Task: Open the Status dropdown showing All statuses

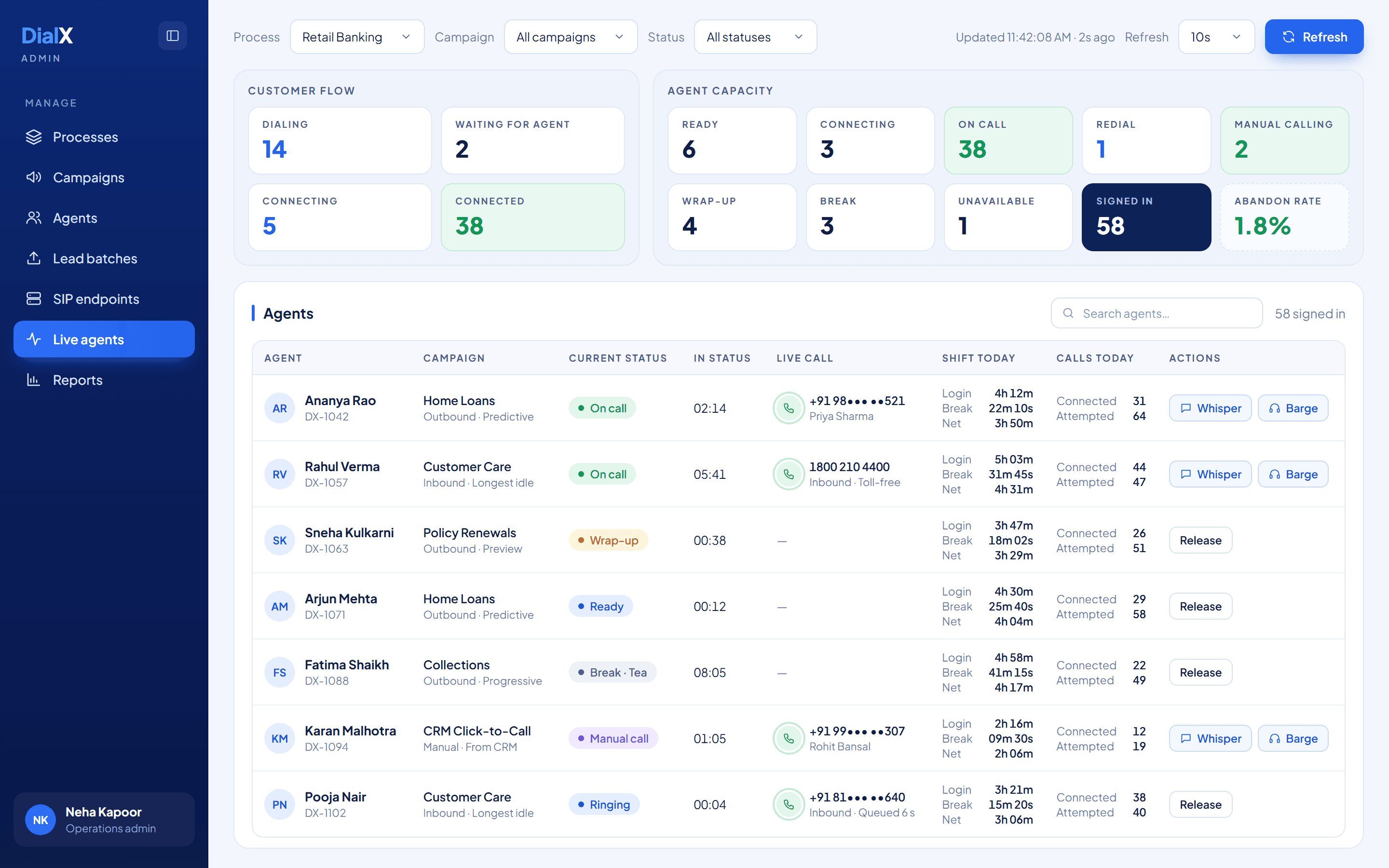Action: click(755, 37)
